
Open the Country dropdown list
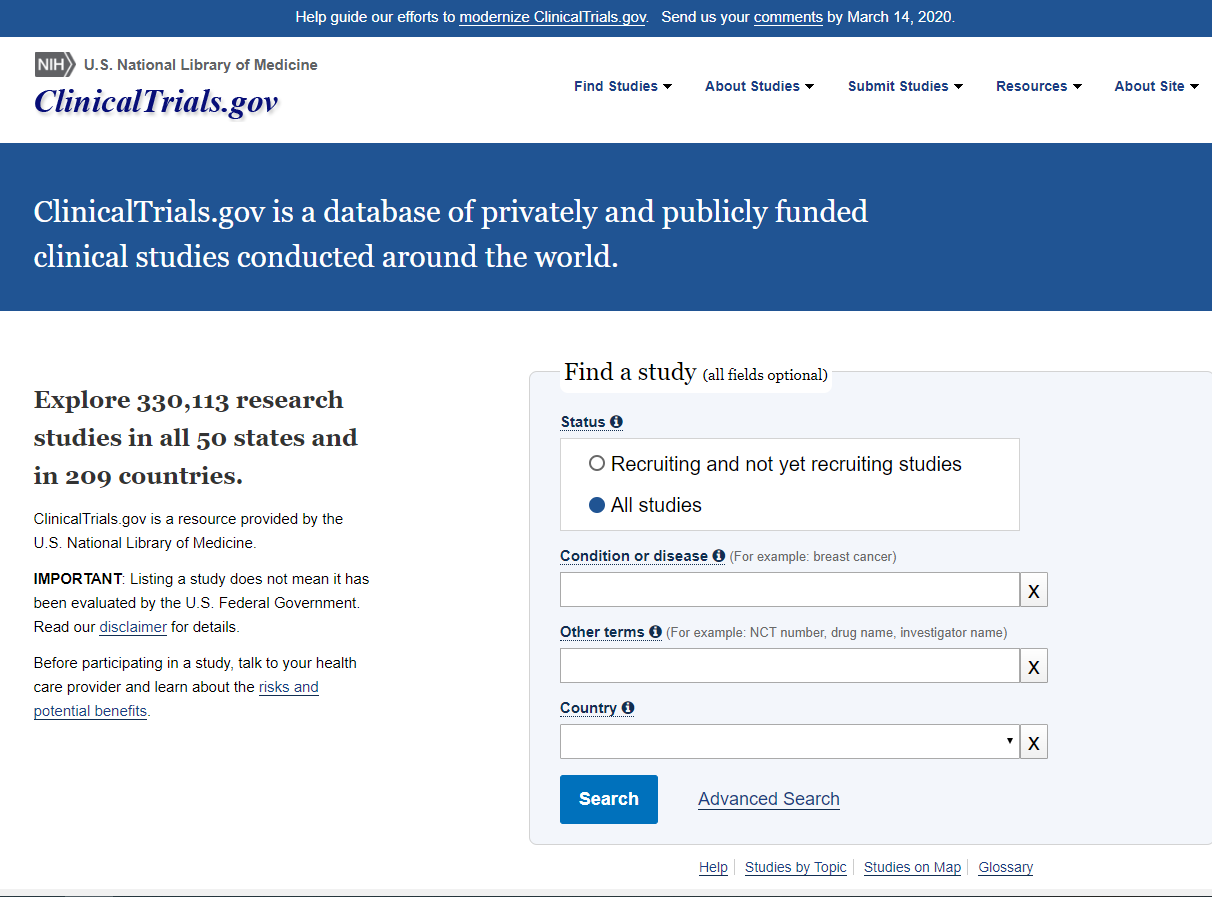point(789,742)
